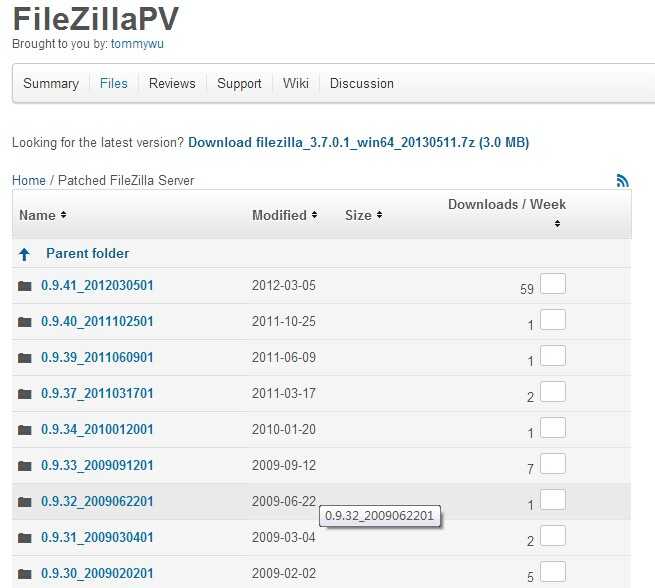Click the Parent folder up arrow icon

pyautogui.click(x=24, y=254)
